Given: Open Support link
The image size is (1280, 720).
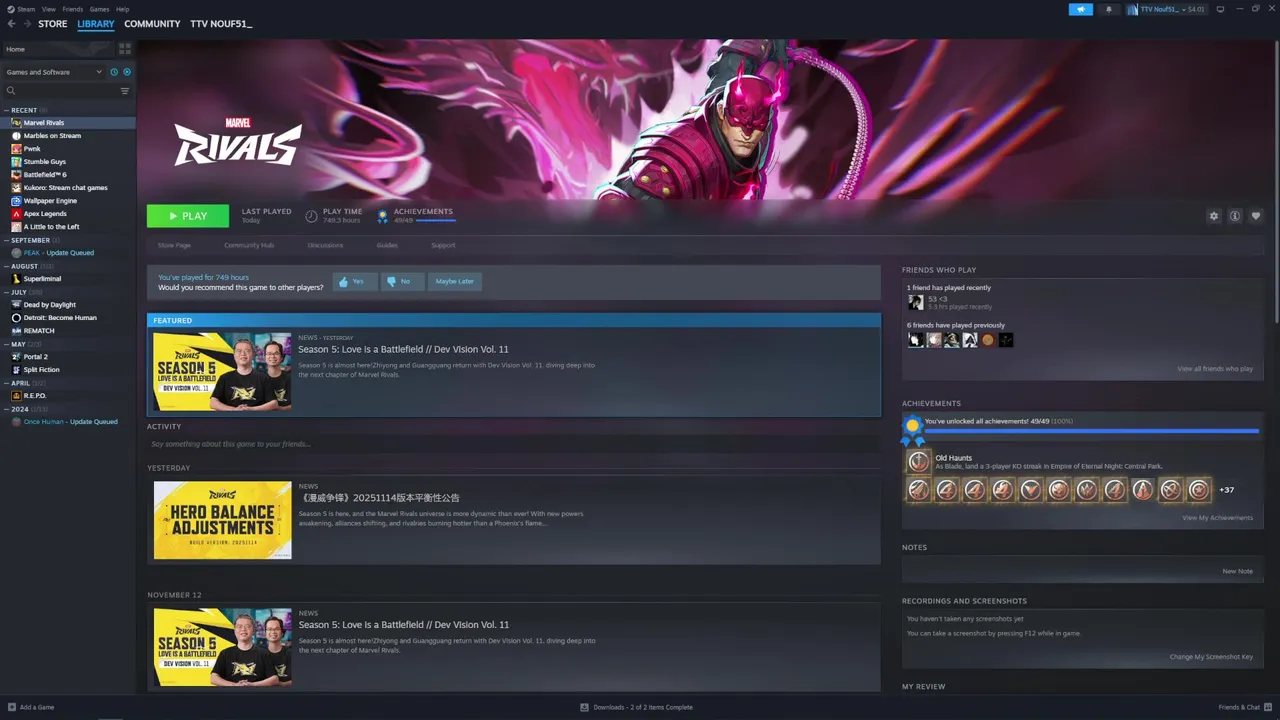Looking at the screenshot, I should (x=443, y=245).
